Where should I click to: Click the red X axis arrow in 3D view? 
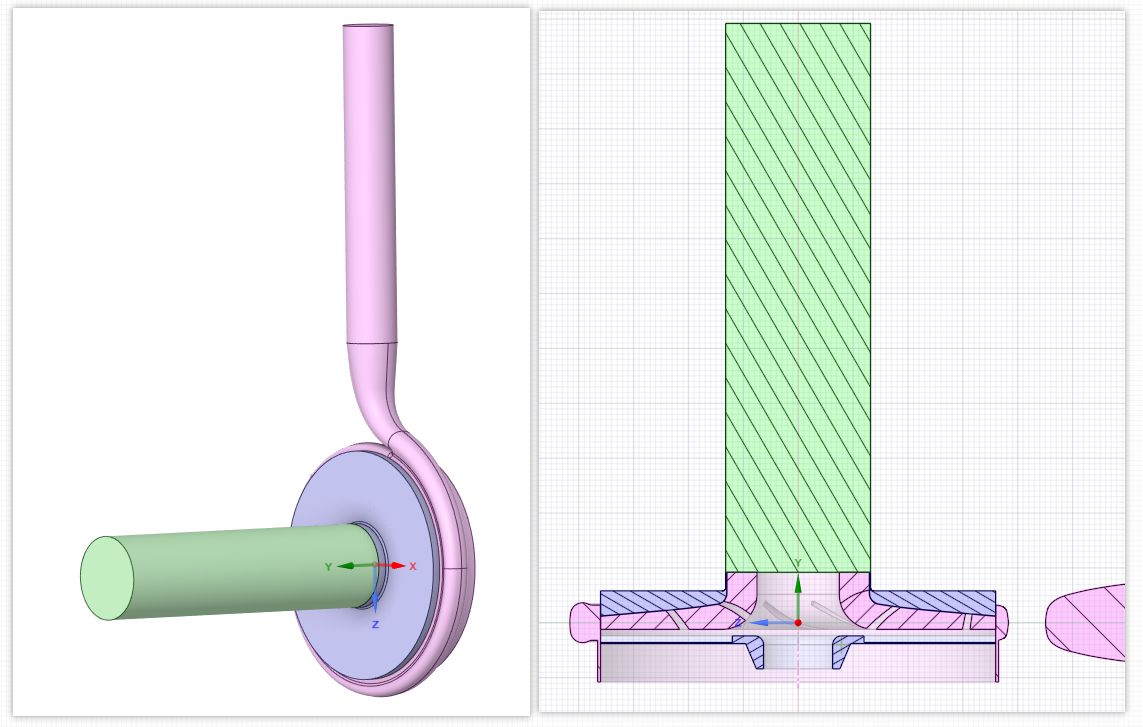tap(398, 566)
